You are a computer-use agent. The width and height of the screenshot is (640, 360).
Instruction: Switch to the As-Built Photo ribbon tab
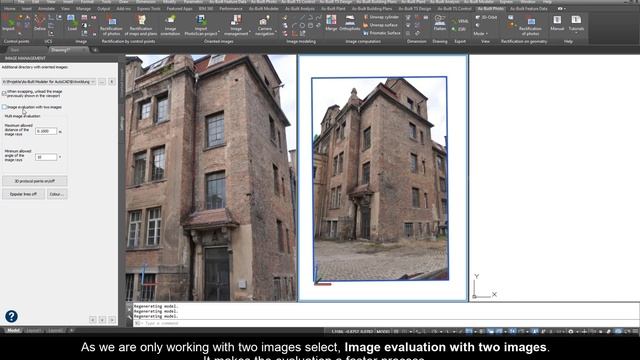click(490, 9)
